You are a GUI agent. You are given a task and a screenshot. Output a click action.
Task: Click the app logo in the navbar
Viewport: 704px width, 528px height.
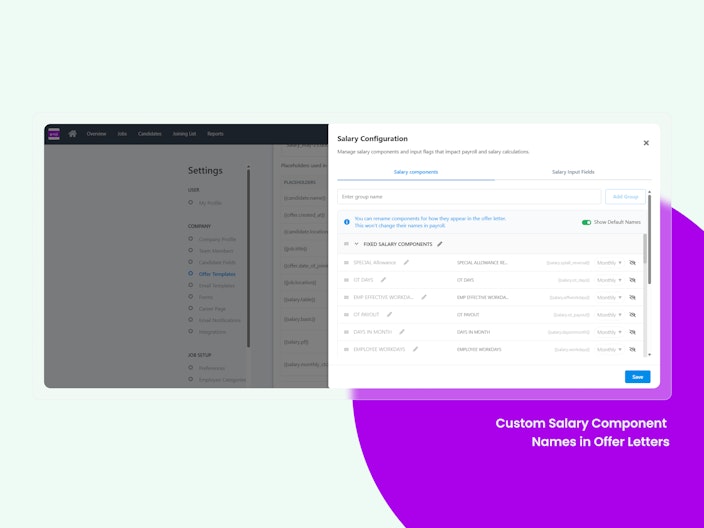(54, 134)
